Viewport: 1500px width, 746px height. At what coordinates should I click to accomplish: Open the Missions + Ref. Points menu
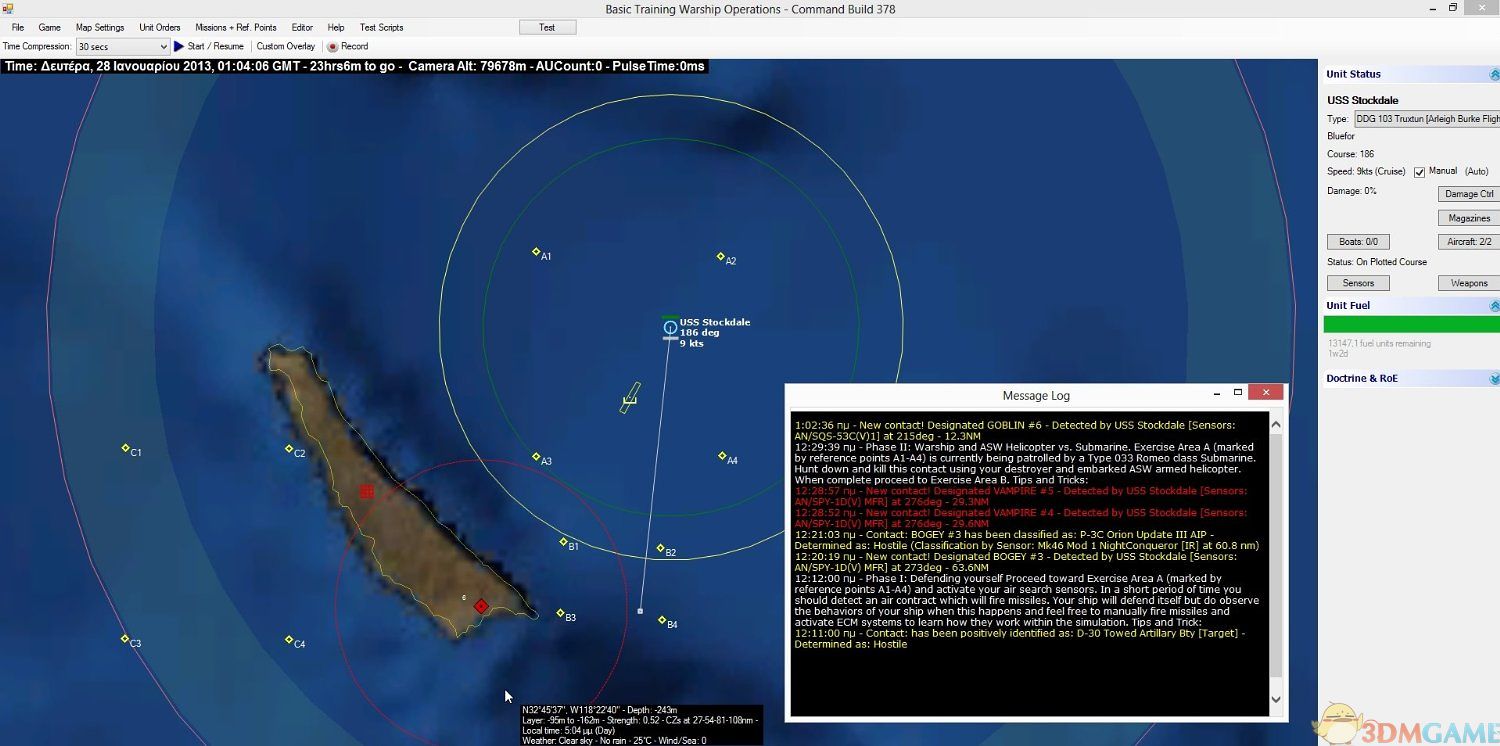pyautogui.click(x=236, y=27)
